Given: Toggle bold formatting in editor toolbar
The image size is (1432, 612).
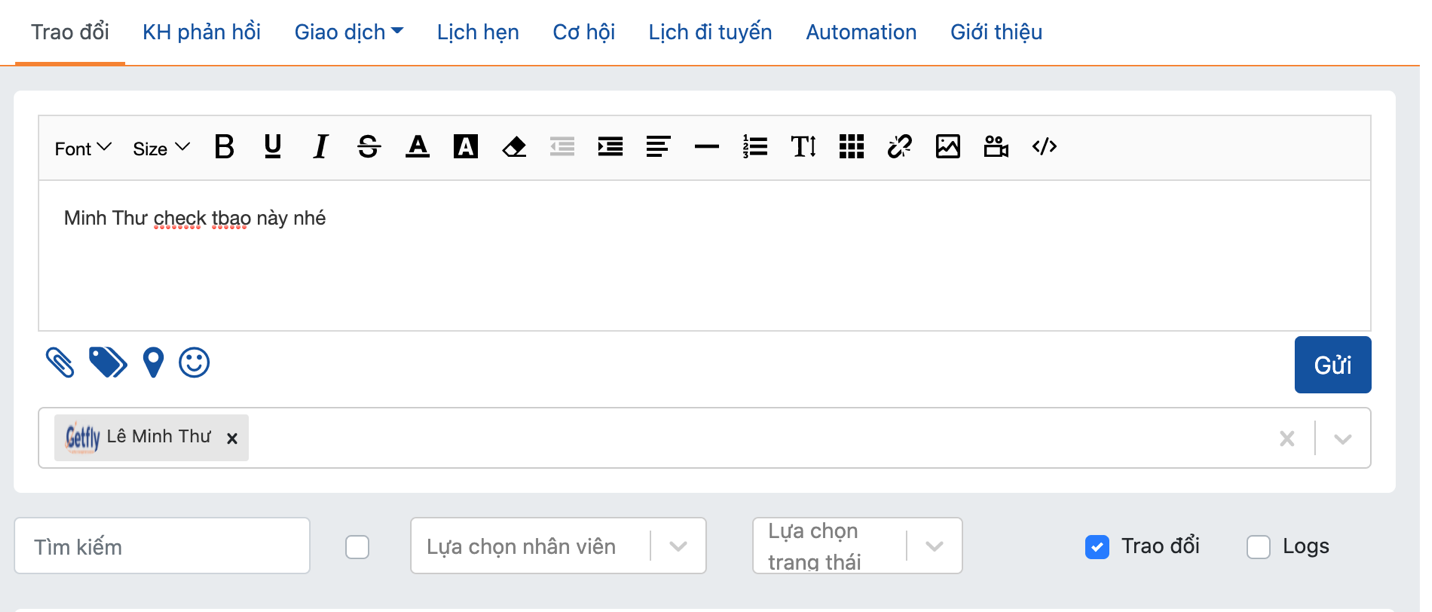Looking at the screenshot, I should click(x=224, y=147).
